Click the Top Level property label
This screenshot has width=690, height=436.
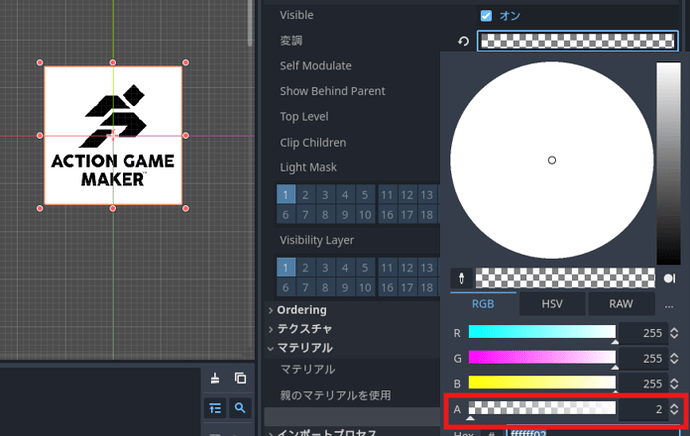tap(304, 117)
